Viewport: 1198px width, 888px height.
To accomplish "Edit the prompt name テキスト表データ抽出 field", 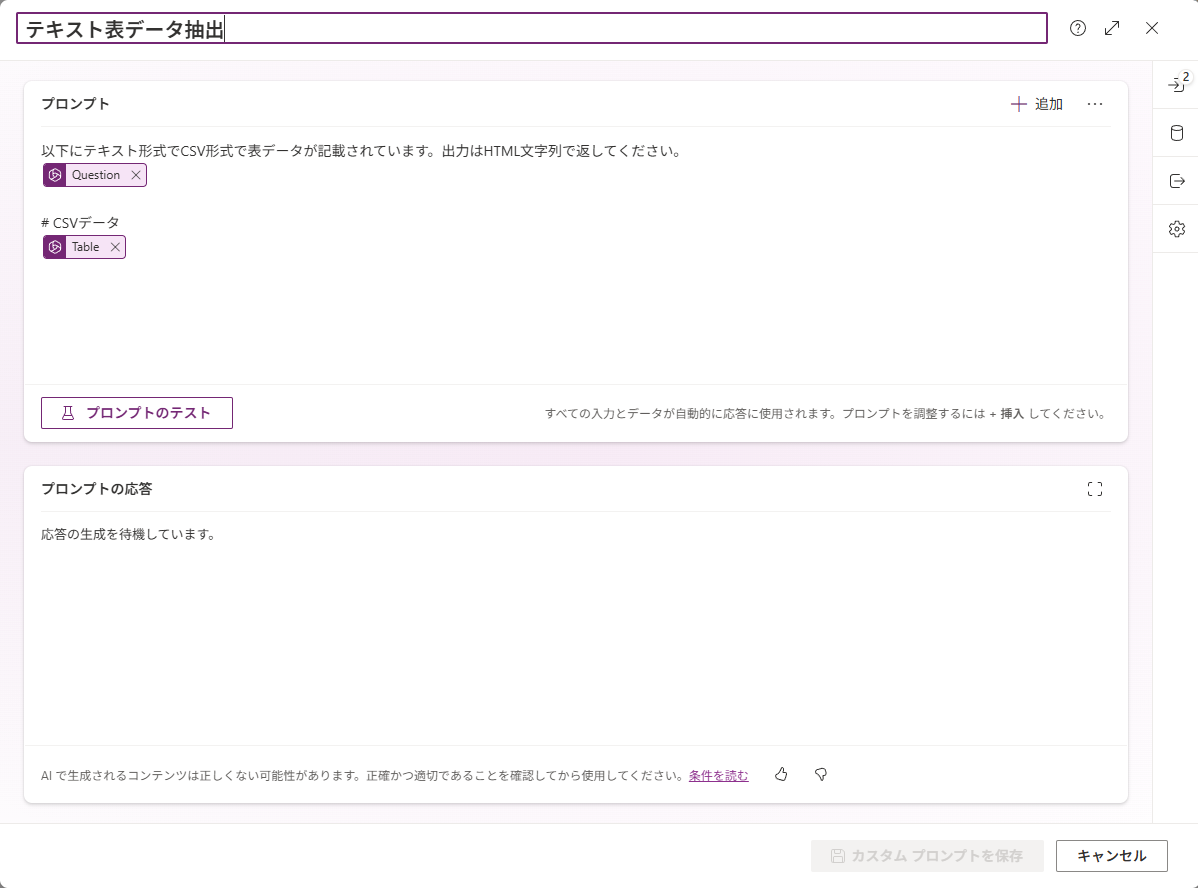I will (532, 28).
